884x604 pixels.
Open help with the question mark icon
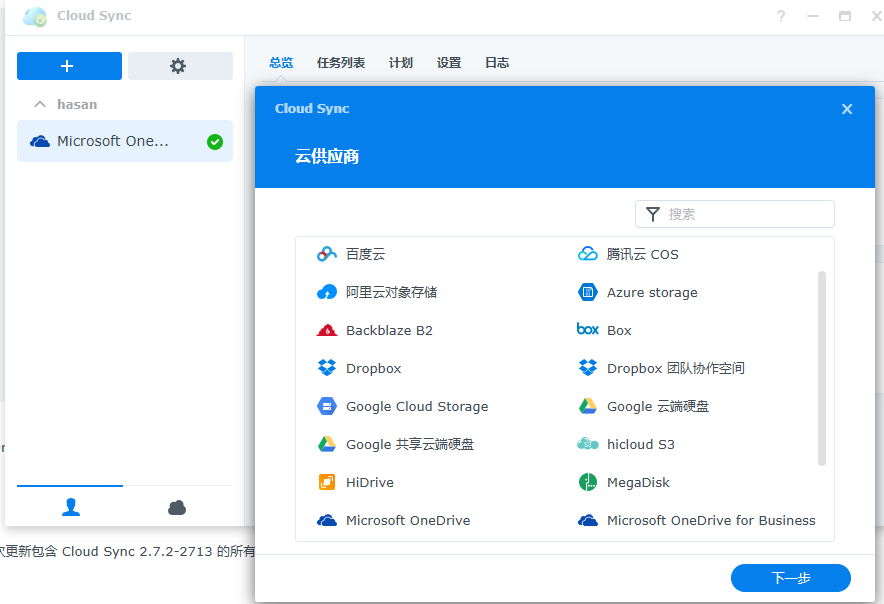[781, 16]
